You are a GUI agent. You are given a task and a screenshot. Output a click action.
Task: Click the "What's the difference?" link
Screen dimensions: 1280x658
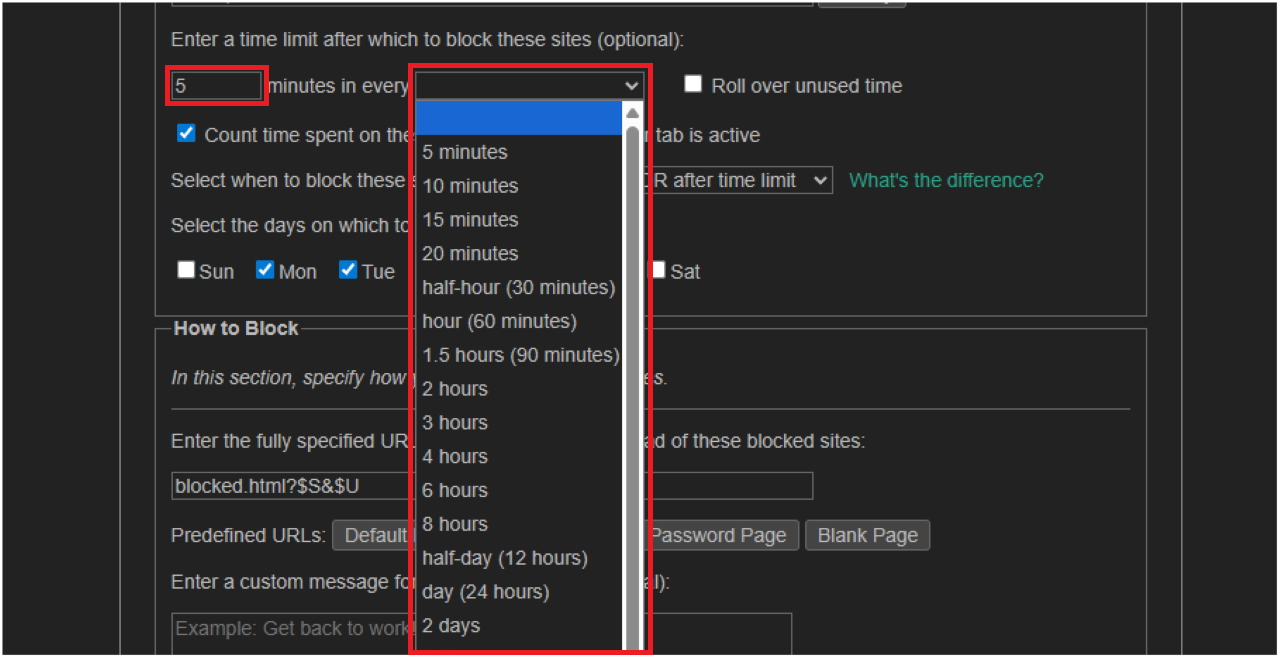click(x=945, y=180)
